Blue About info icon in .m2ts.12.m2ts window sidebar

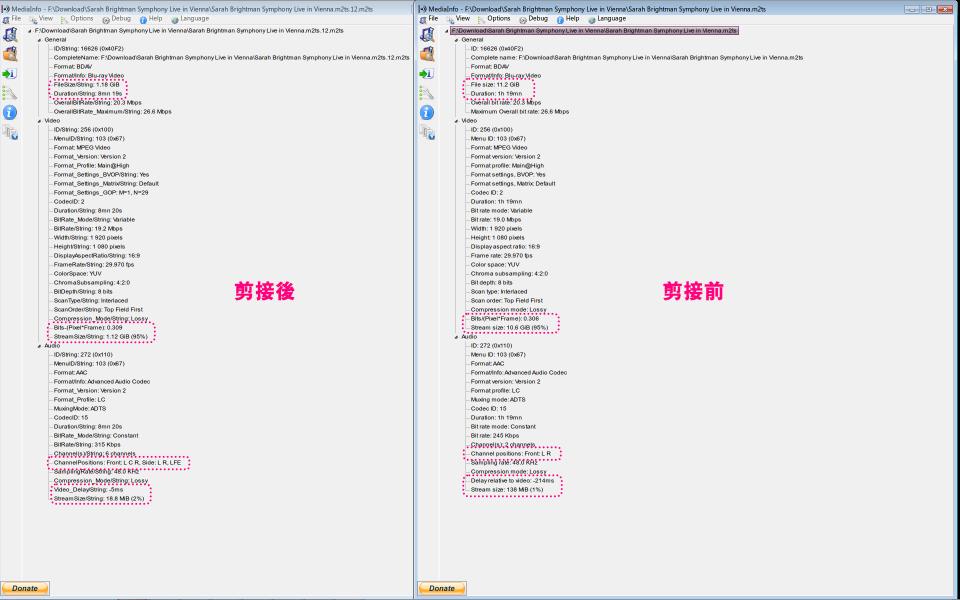click(10, 113)
